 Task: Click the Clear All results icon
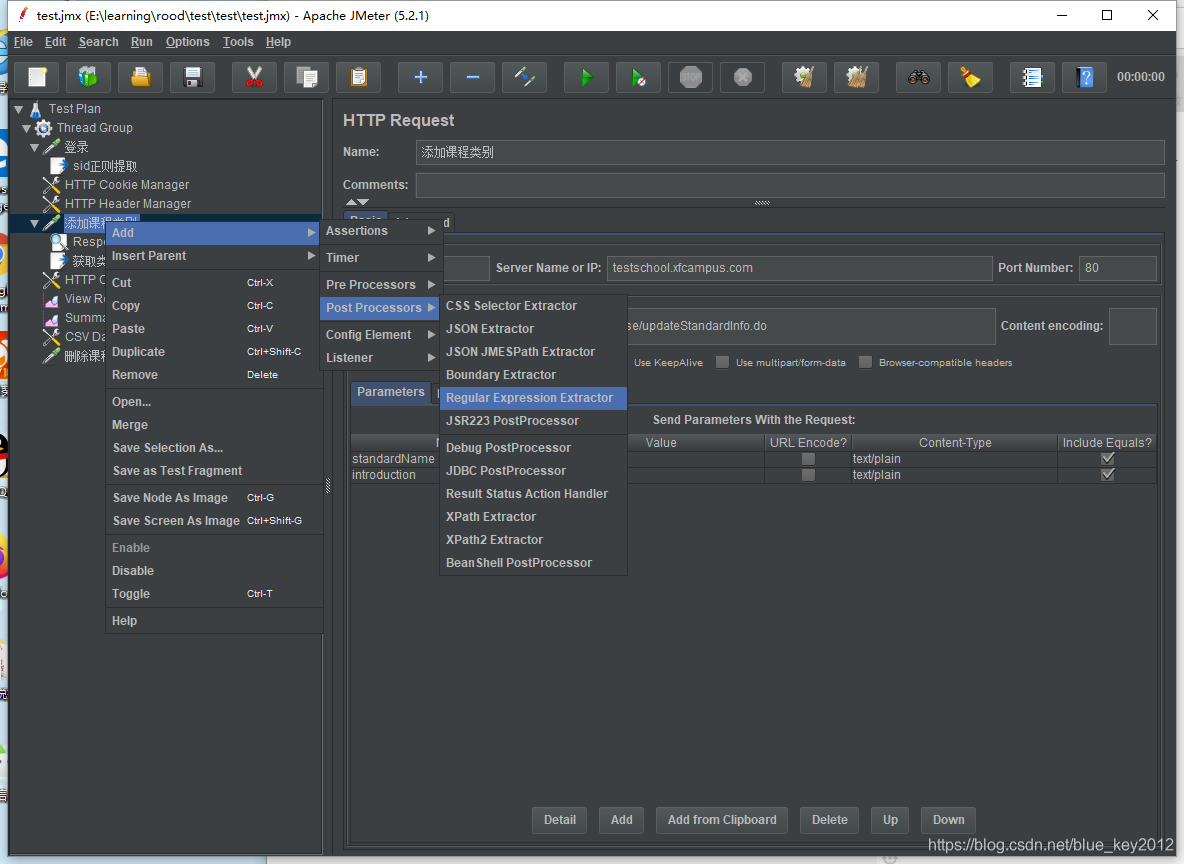856,77
